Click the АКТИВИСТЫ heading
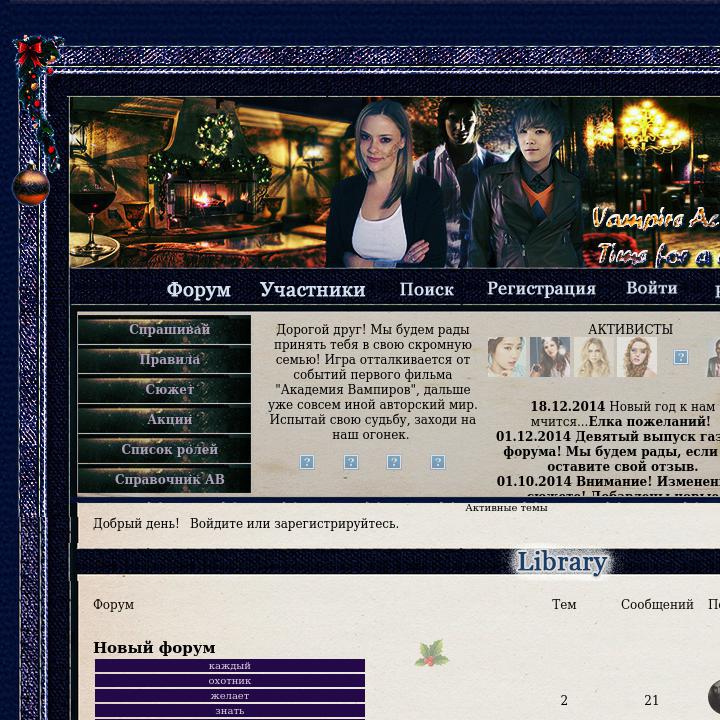Screen dimensions: 720x720 pyautogui.click(x=630, y=329)
